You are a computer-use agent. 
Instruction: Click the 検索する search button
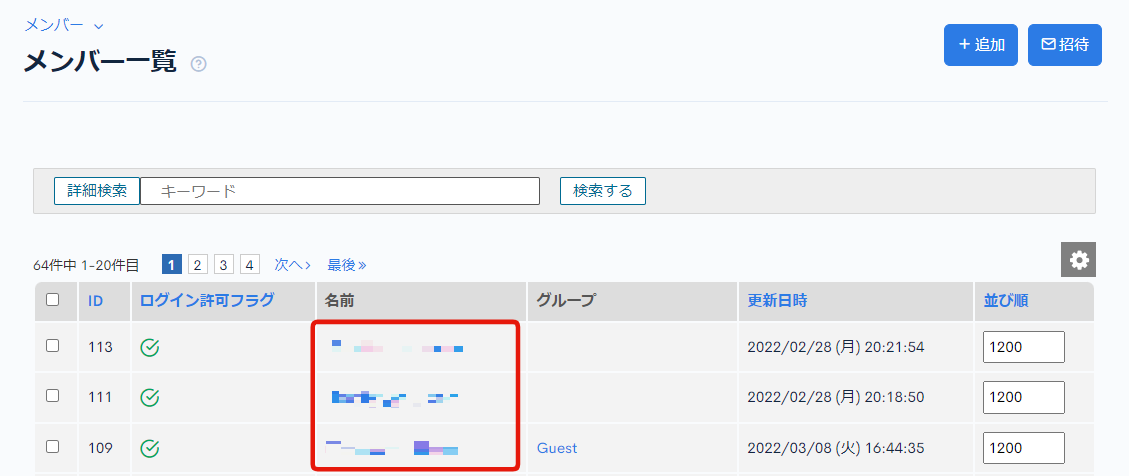(603, 191)
